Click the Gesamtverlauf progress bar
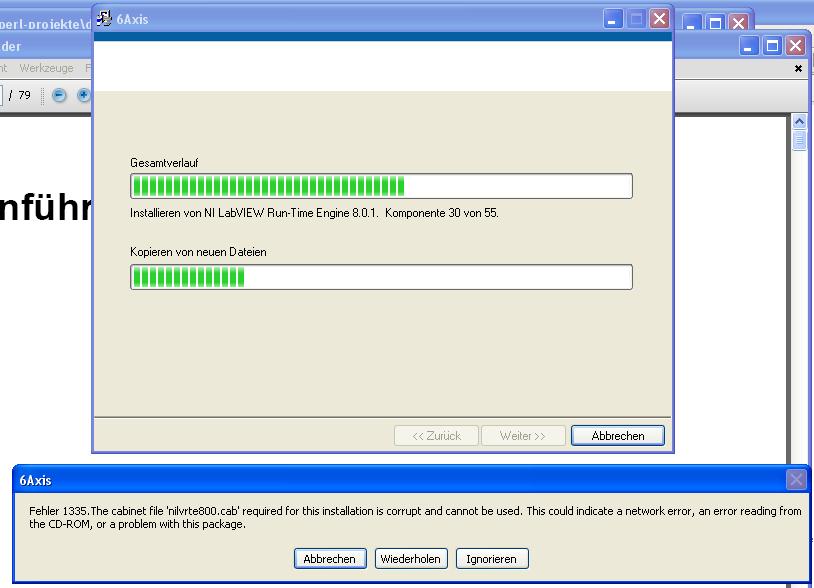814x588 pixels. (382, 186)
